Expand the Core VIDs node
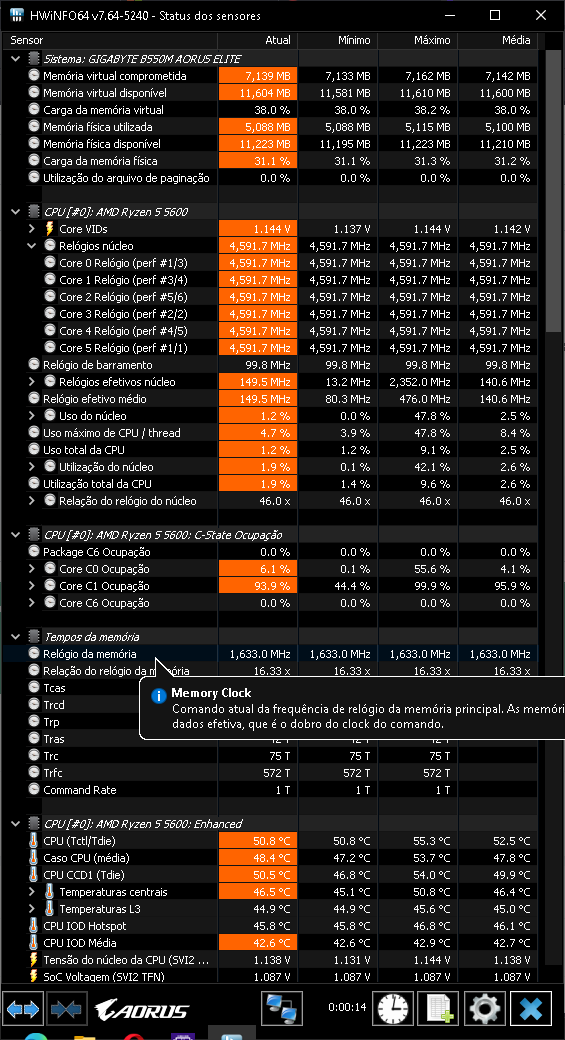 point(32,229)
